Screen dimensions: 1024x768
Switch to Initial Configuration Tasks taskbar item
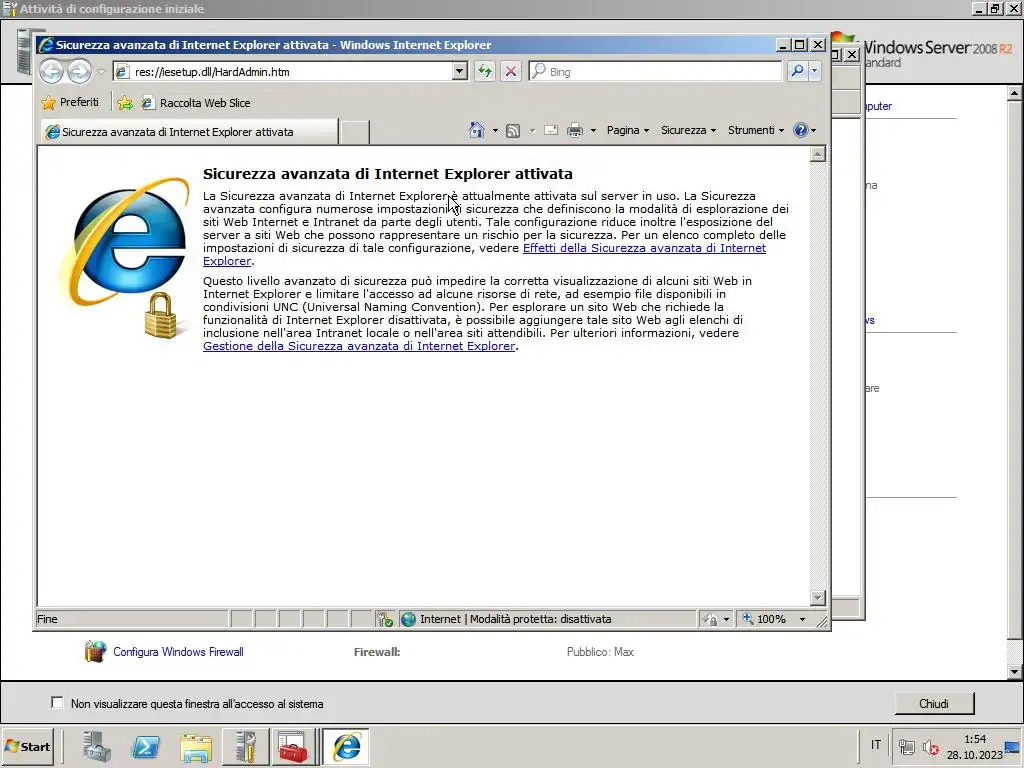tap(246, 746)
